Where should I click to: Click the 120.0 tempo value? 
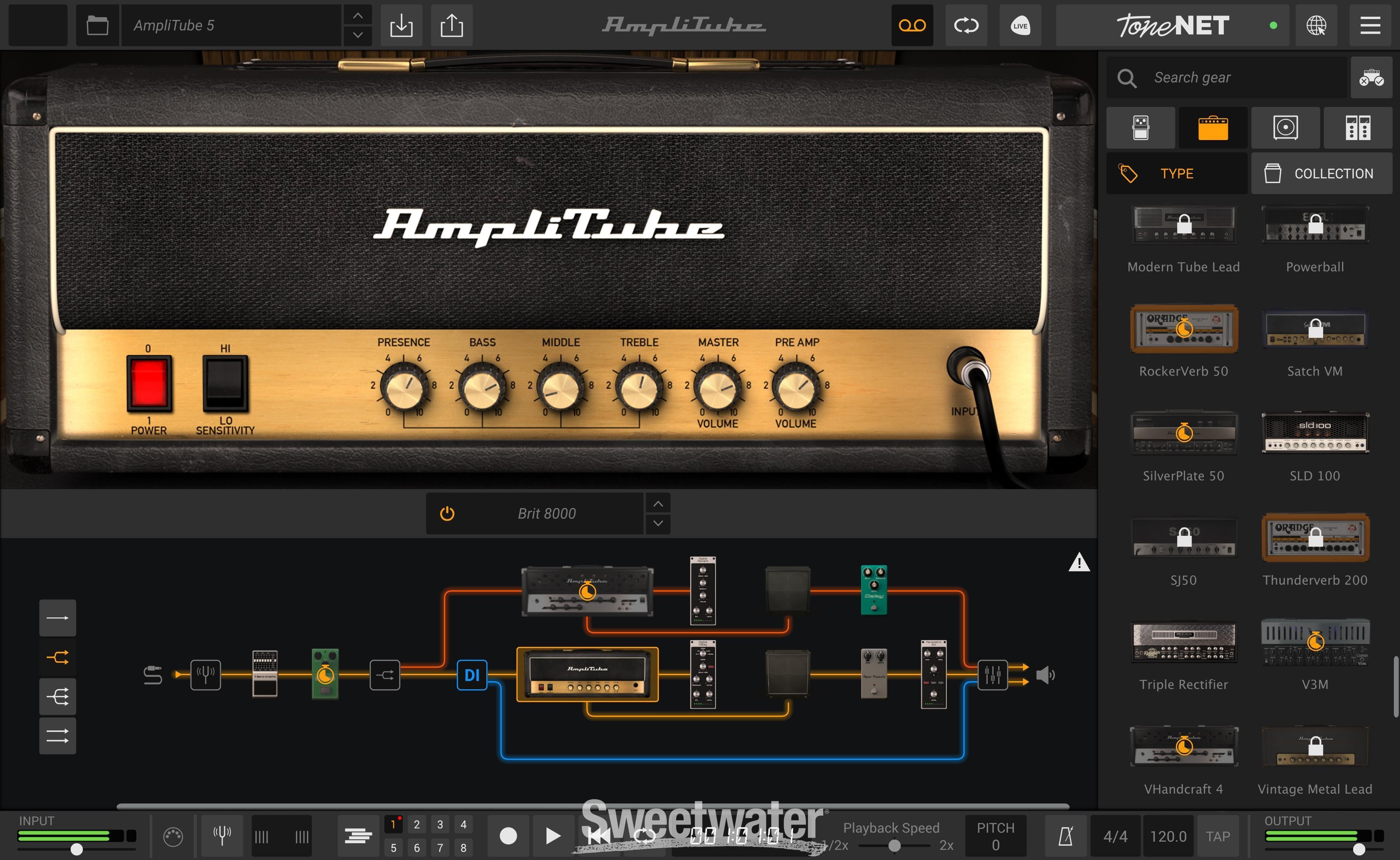1168,836
